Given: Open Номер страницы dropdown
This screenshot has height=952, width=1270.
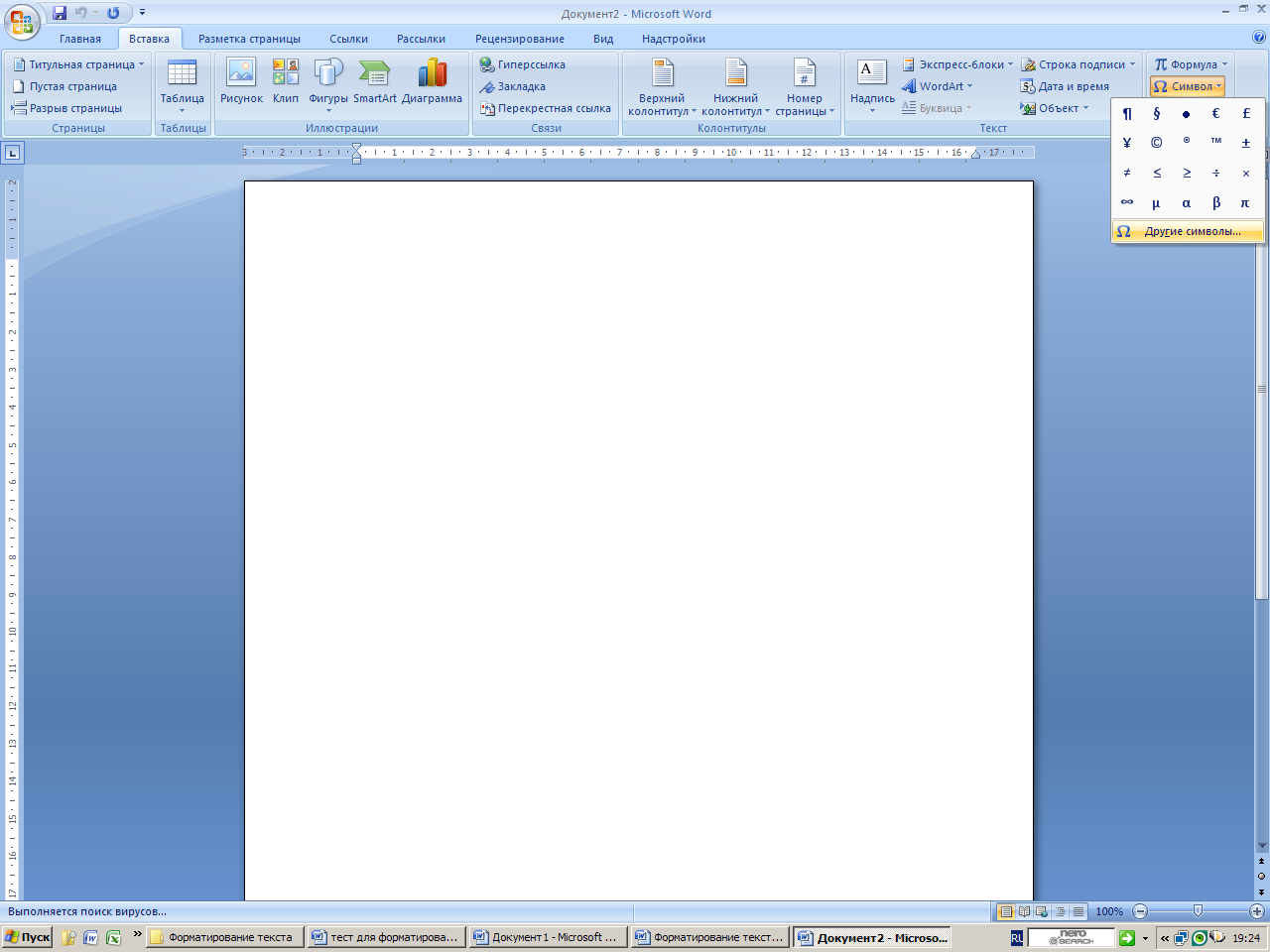Looking at the screenshot, I should pos(805,87).
